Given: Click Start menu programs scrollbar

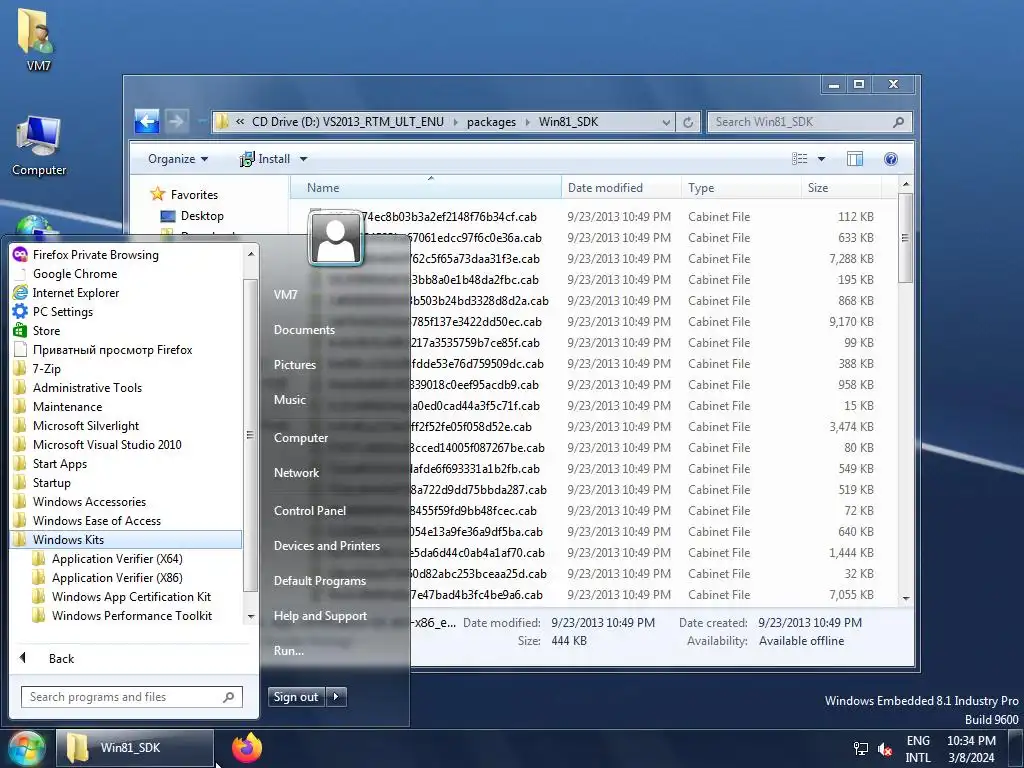Looking at the screenshot, I should 250,435.
